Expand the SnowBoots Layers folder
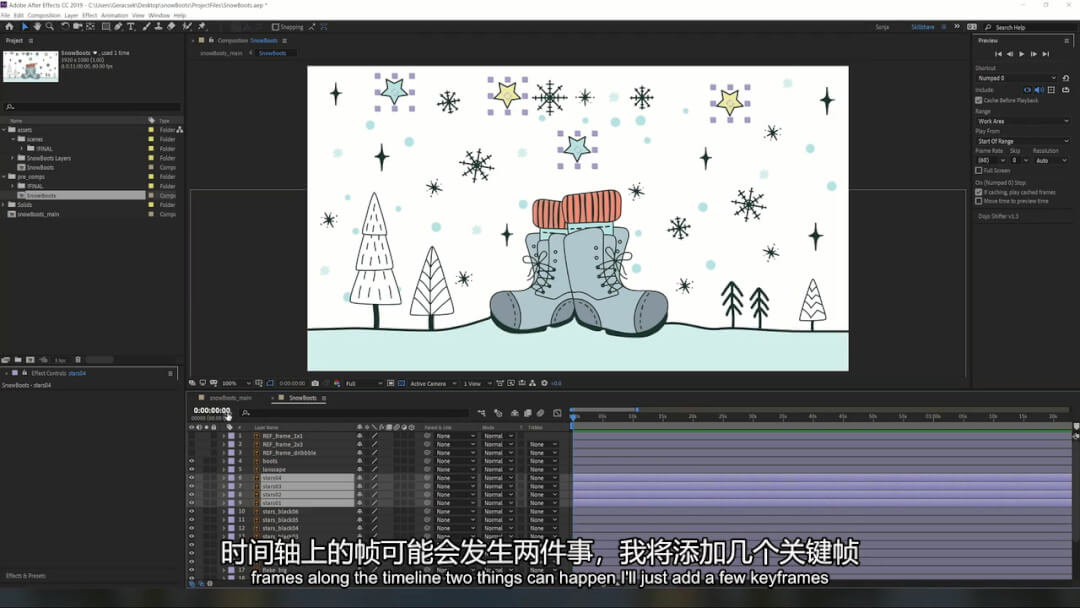 point(13,158)
